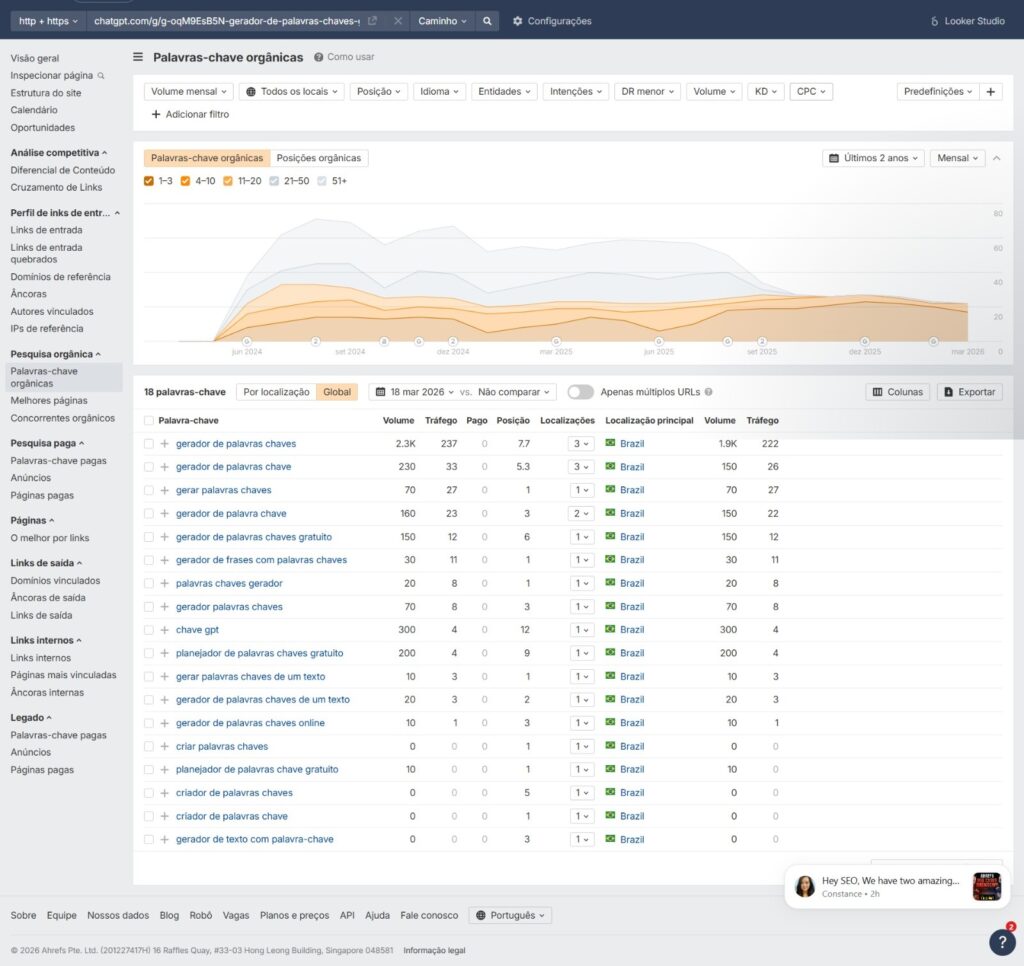Open URL in new tab icon

372,21
